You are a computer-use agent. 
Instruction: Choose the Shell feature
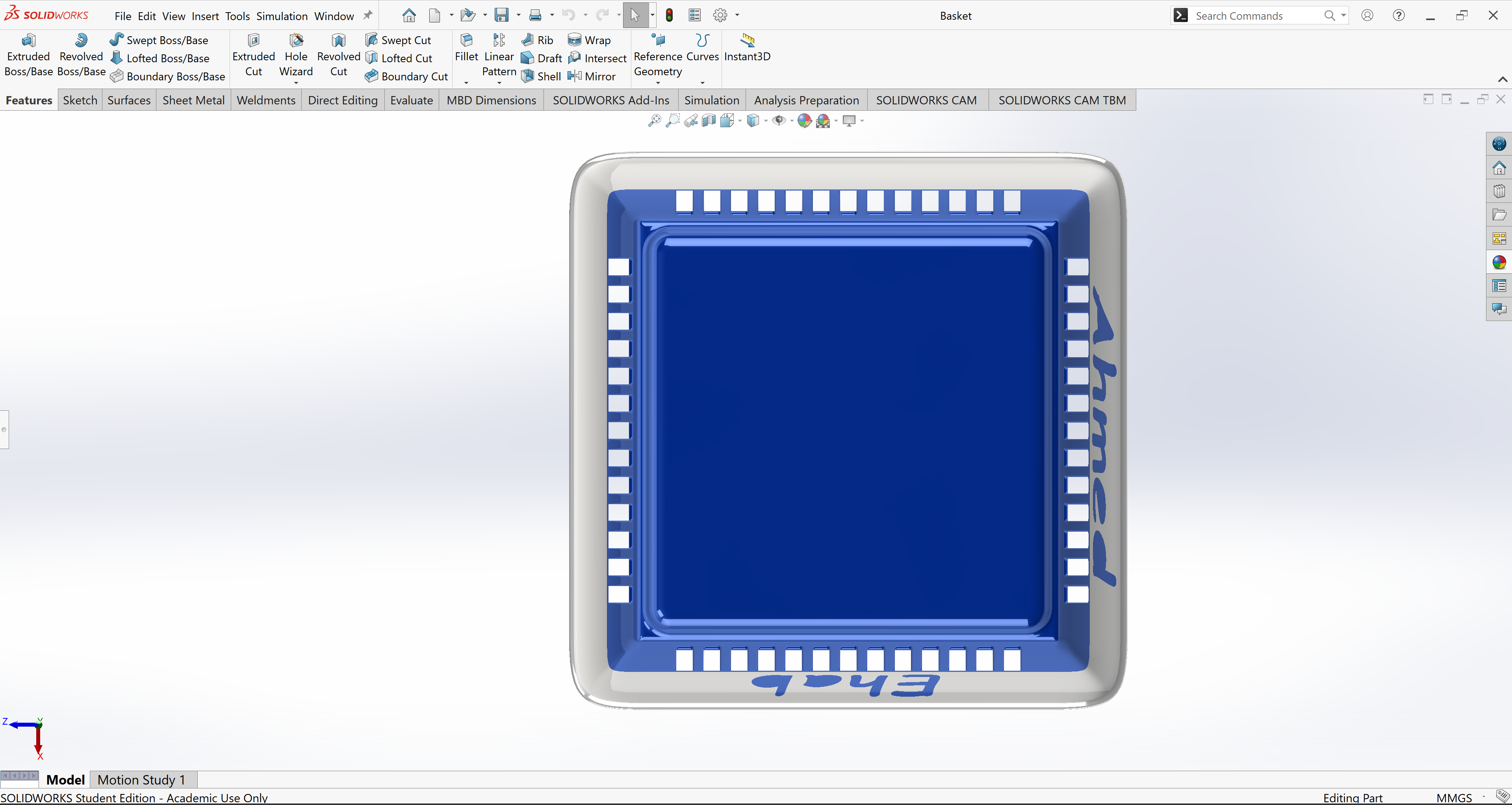coord(541,76)
